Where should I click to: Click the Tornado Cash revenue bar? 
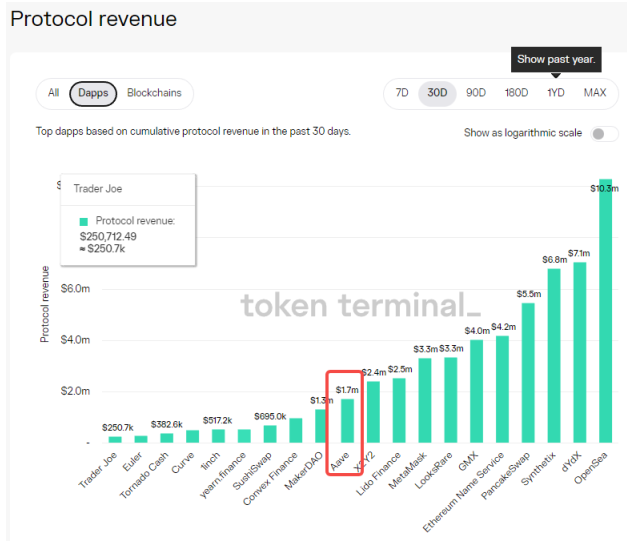click(167, 438)
